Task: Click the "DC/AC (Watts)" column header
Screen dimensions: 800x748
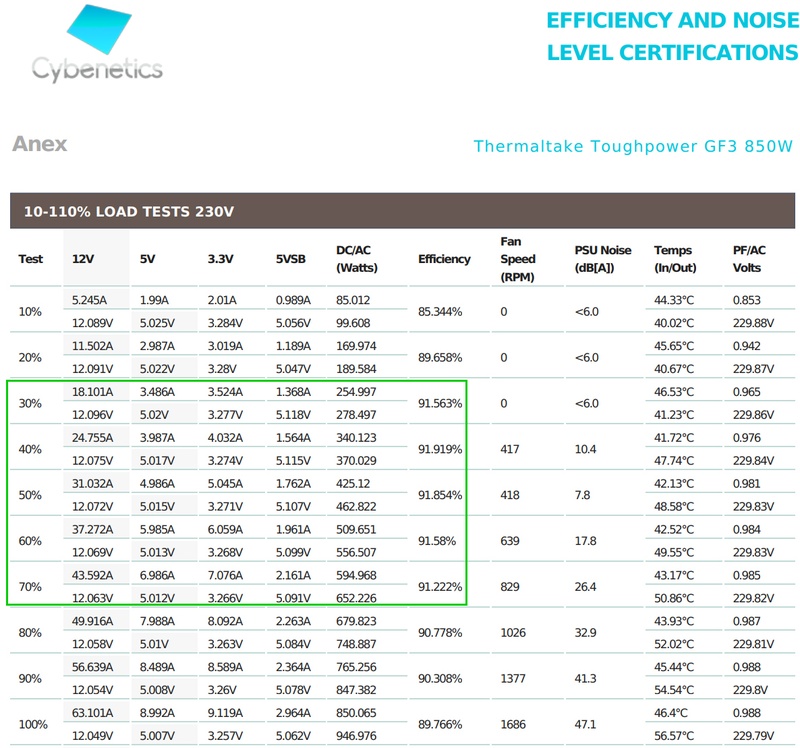Action: 357,259
